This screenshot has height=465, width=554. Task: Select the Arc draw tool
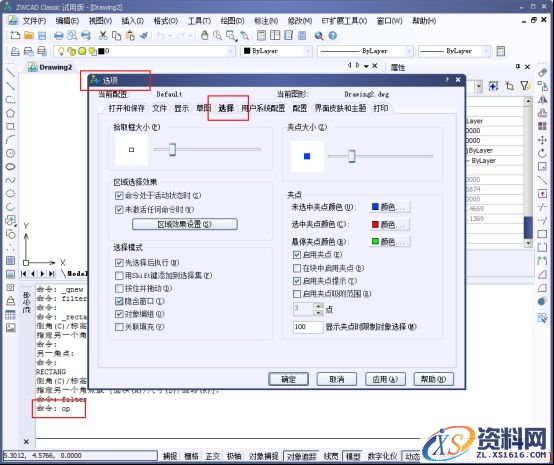(10, 140)
